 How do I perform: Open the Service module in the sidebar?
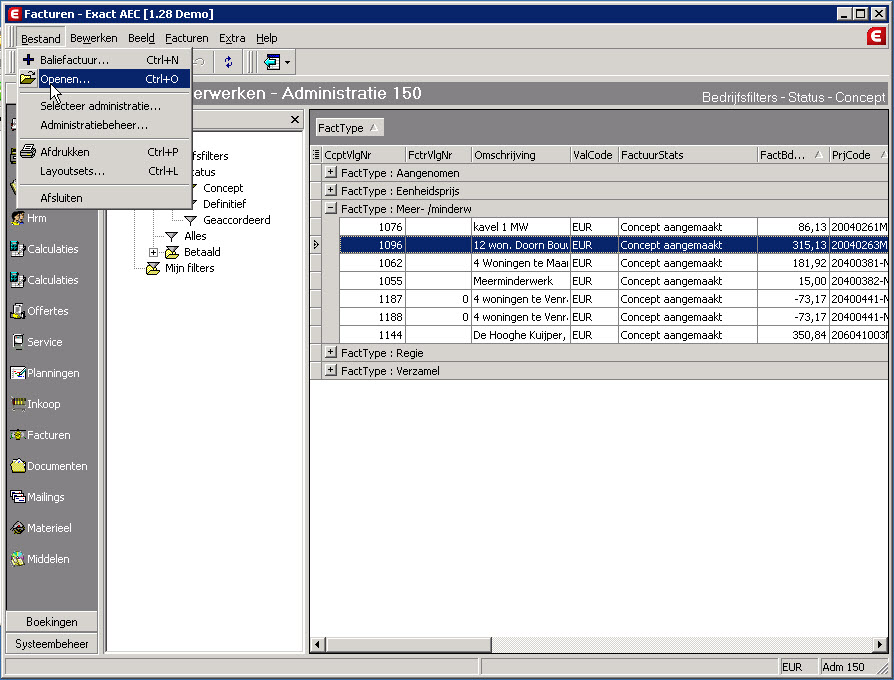[x=36, y=342]
